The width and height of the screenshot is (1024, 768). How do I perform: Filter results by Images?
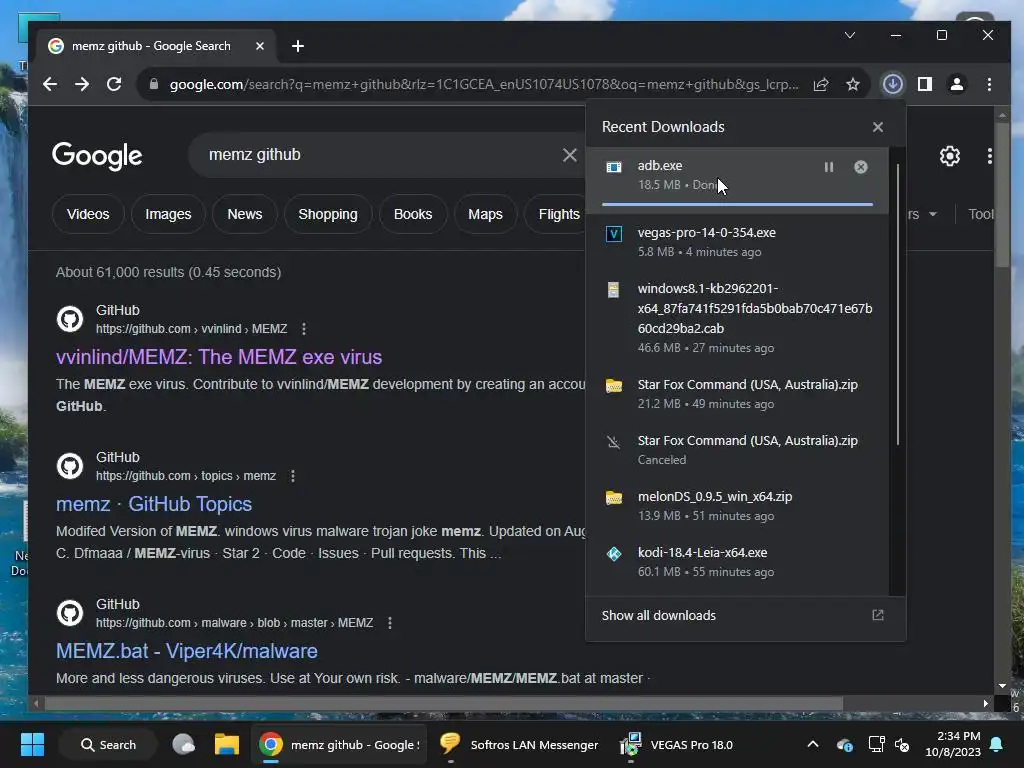pyautogui.click(x=168, y=214)
